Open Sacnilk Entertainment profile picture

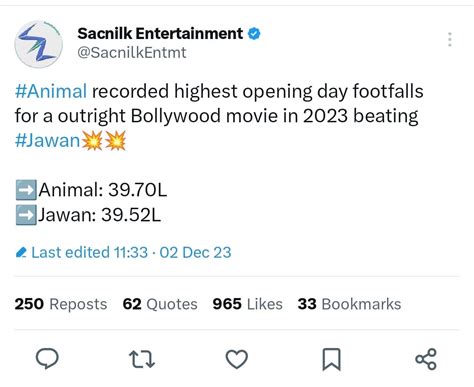click(38, 44)
